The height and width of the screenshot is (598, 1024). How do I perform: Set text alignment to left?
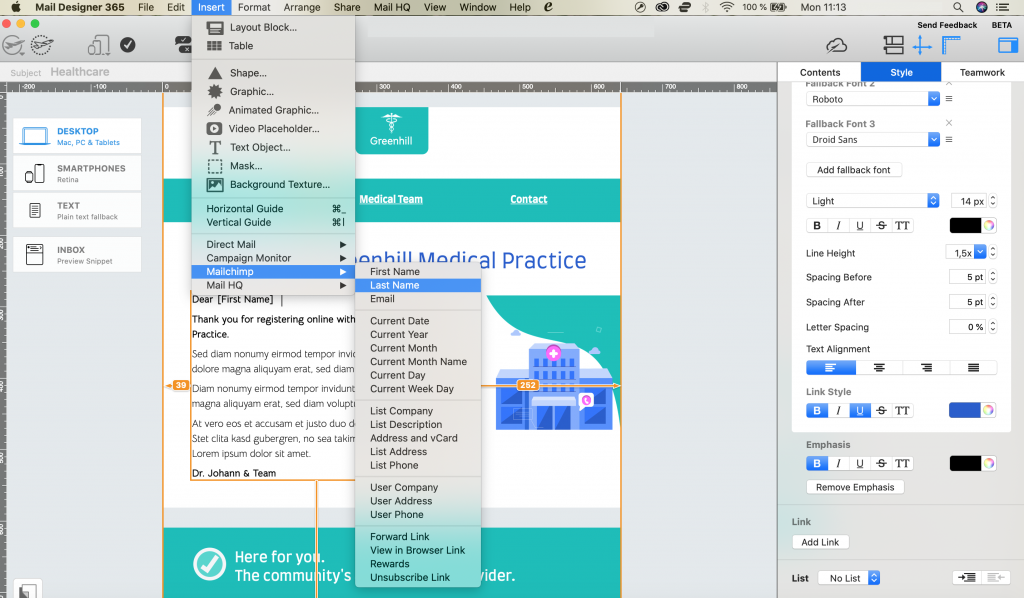[831, 368]
